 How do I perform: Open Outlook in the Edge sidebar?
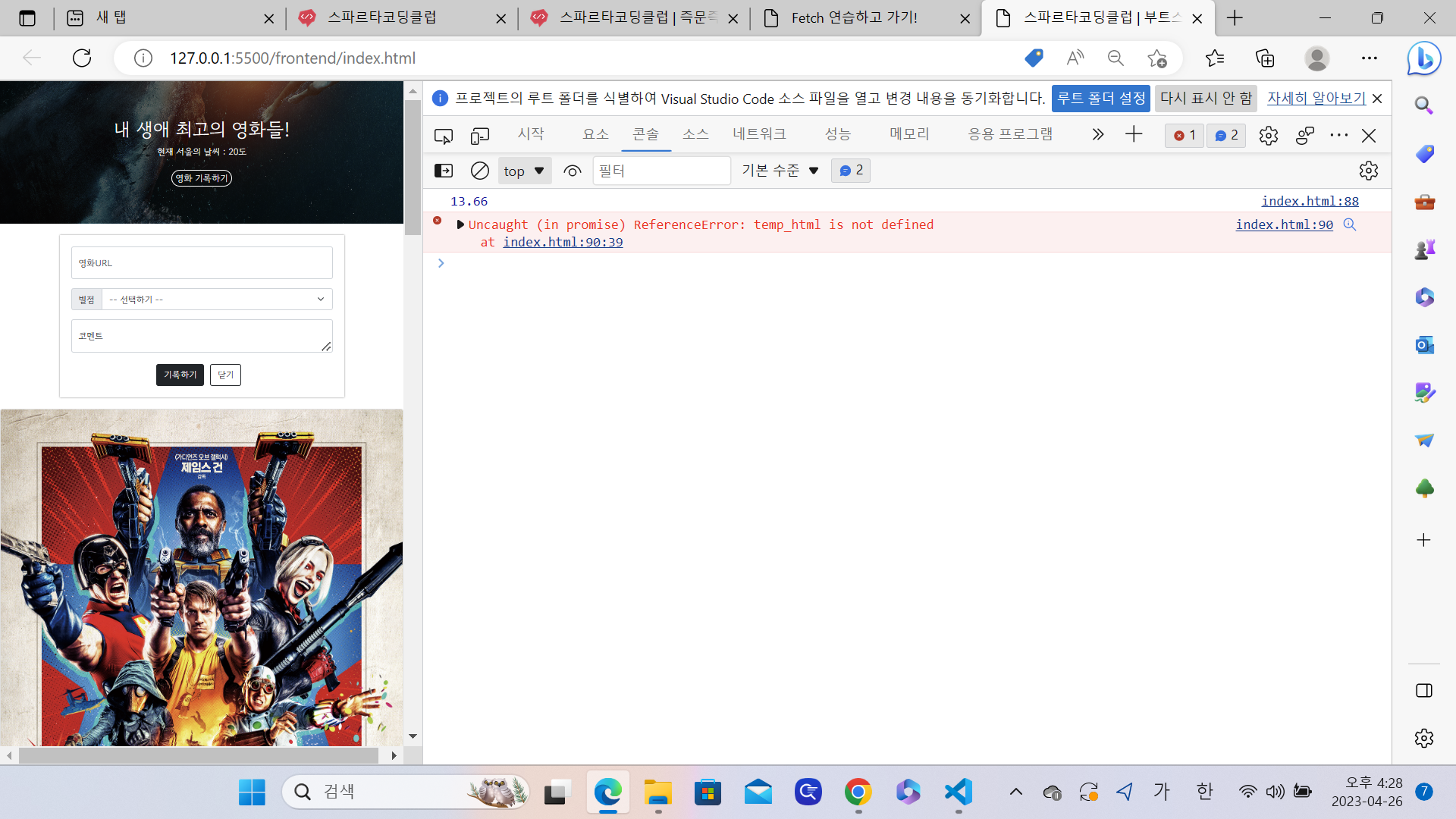click(1424, 345)
